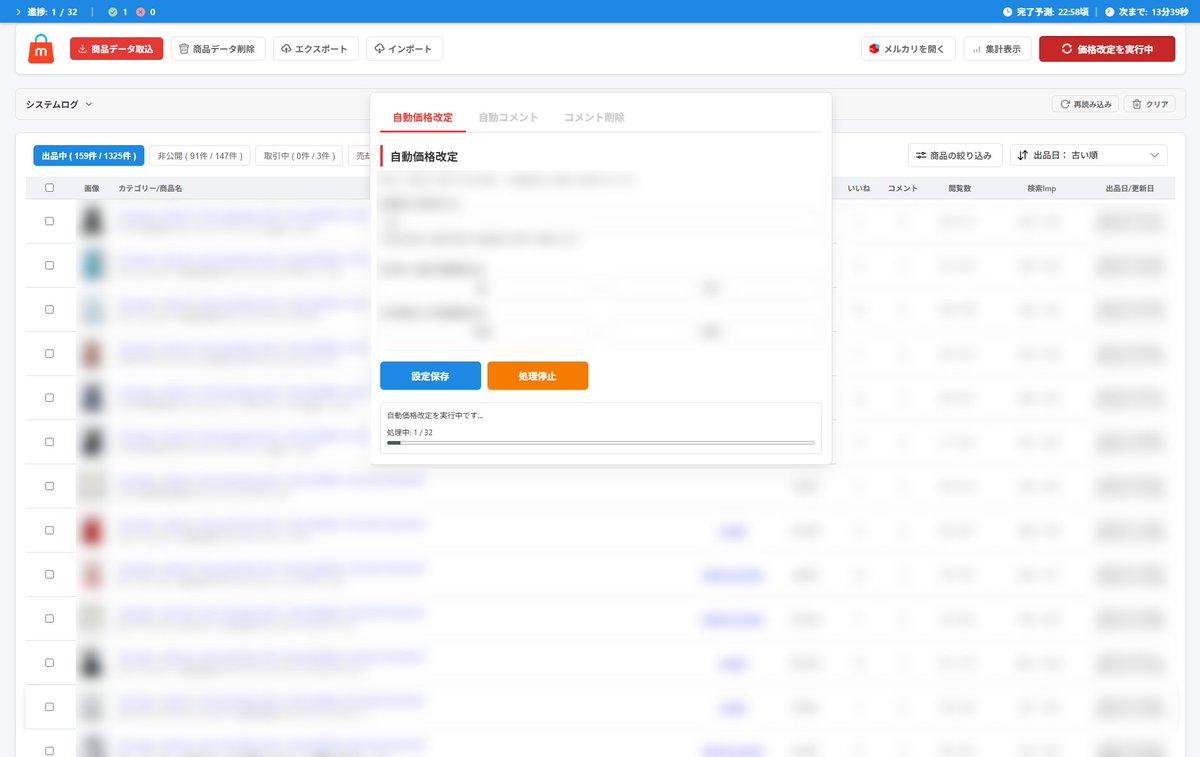
Task: Save settings with 設定保存 button
Action: pyautogui.click(x=431, y=376)
